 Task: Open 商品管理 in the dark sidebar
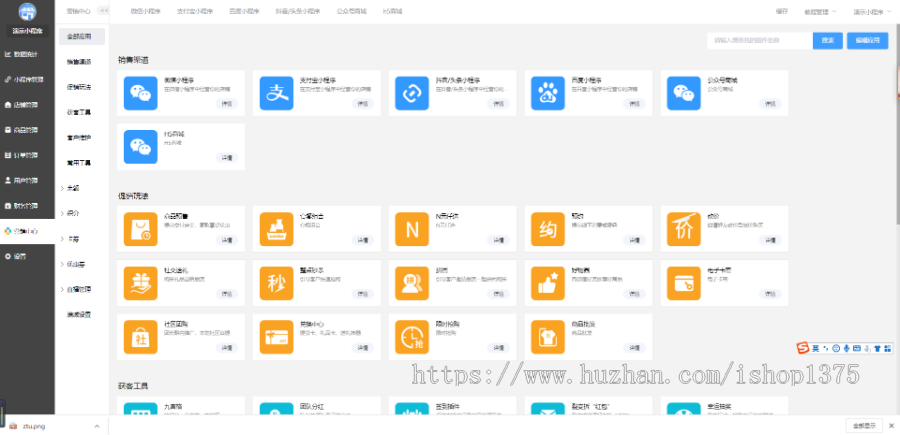tap(22, 130)
